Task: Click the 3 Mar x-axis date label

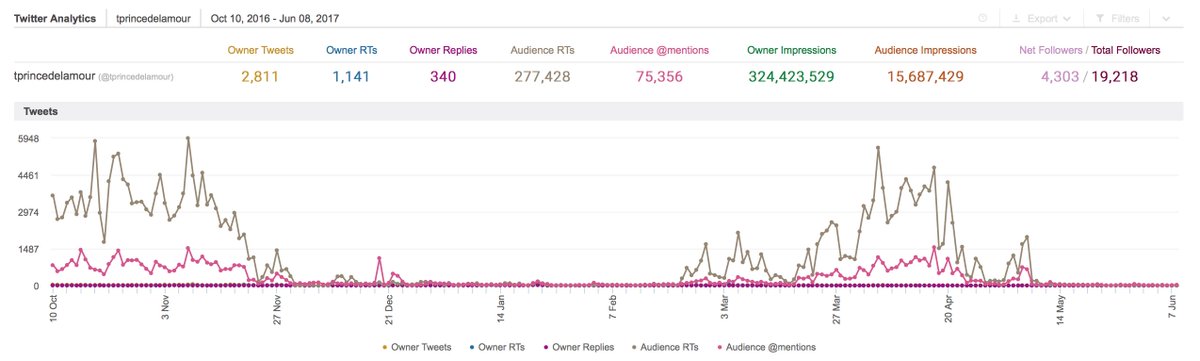Action: click(x=727, y=309)
